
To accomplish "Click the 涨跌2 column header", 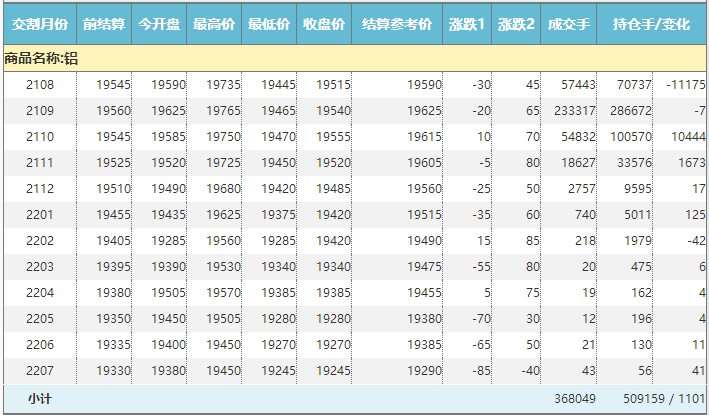I will click(x=516, y=23).
